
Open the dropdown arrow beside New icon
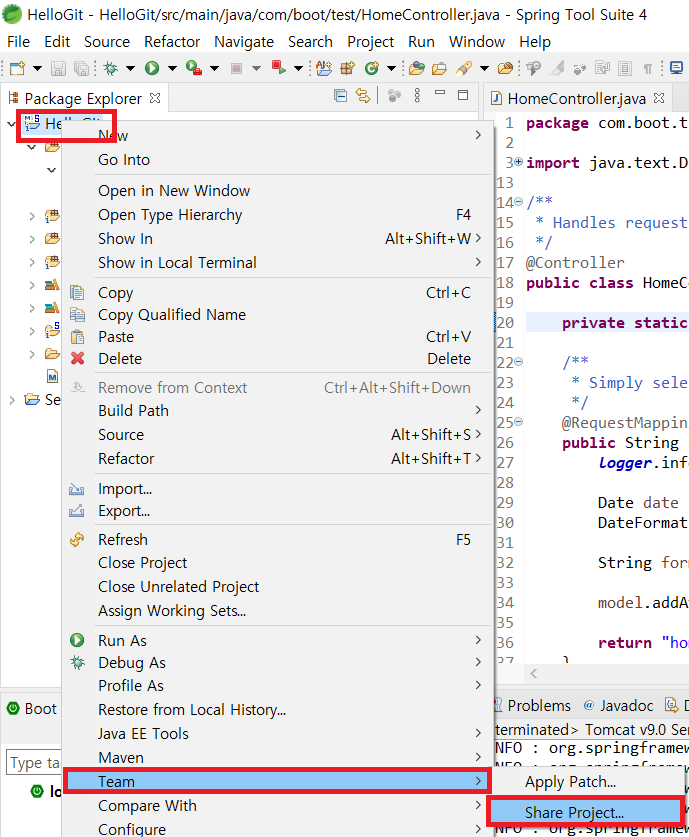(37, 68)
